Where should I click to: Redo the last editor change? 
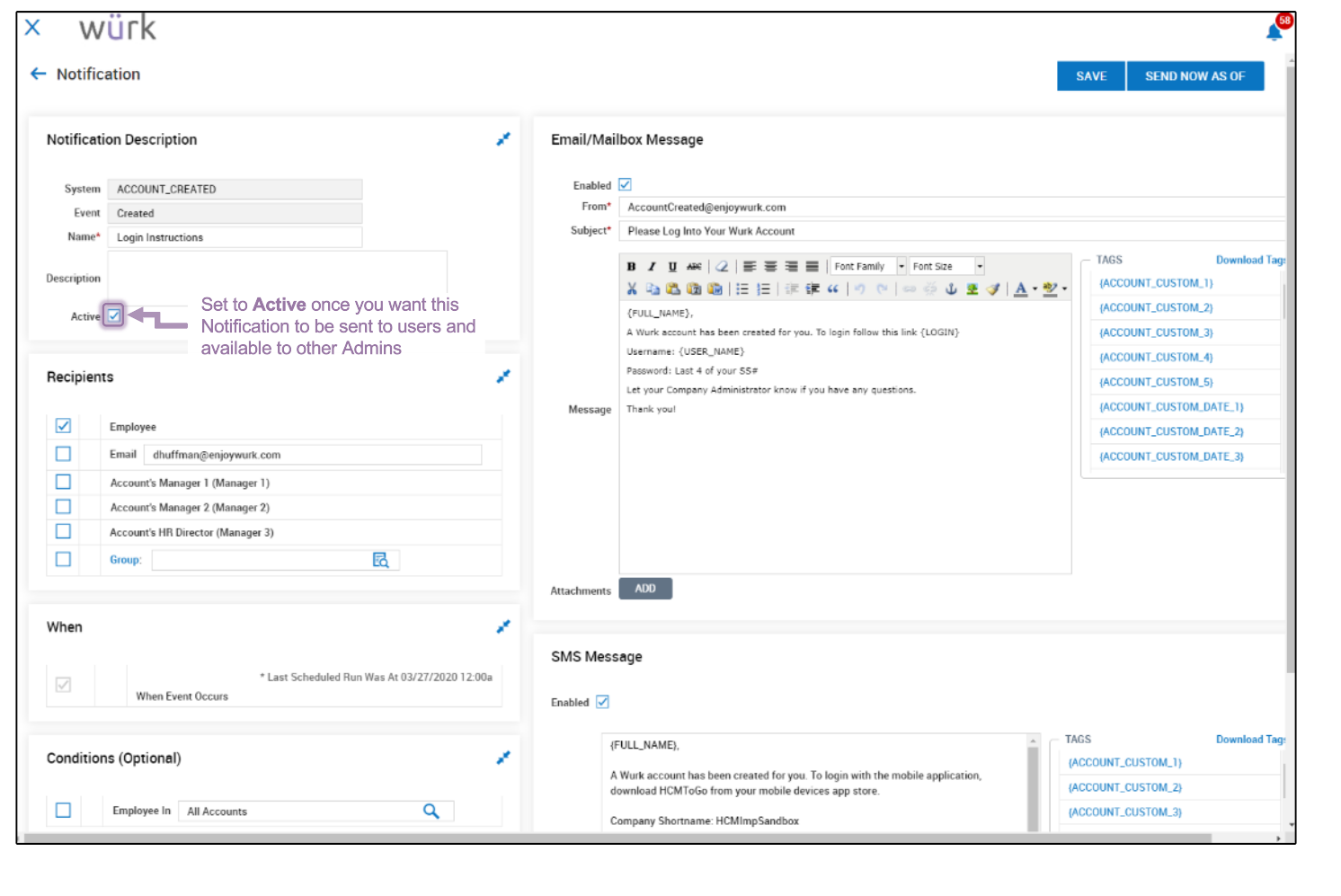pos(882,288)
